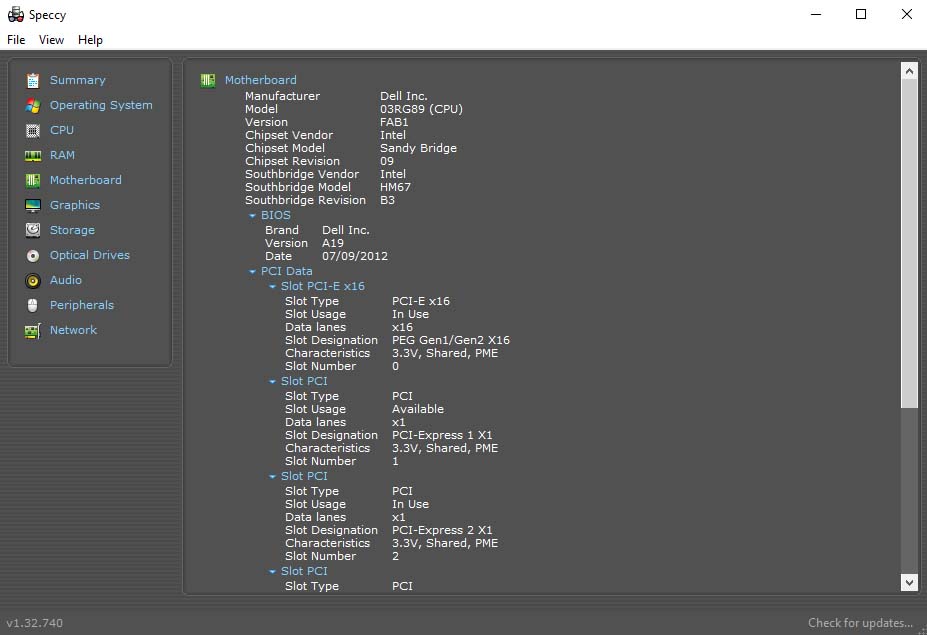Screen dimensions: 927x635
Task: Click the scrollbar down arrow
Action: (x=909, y=582)
